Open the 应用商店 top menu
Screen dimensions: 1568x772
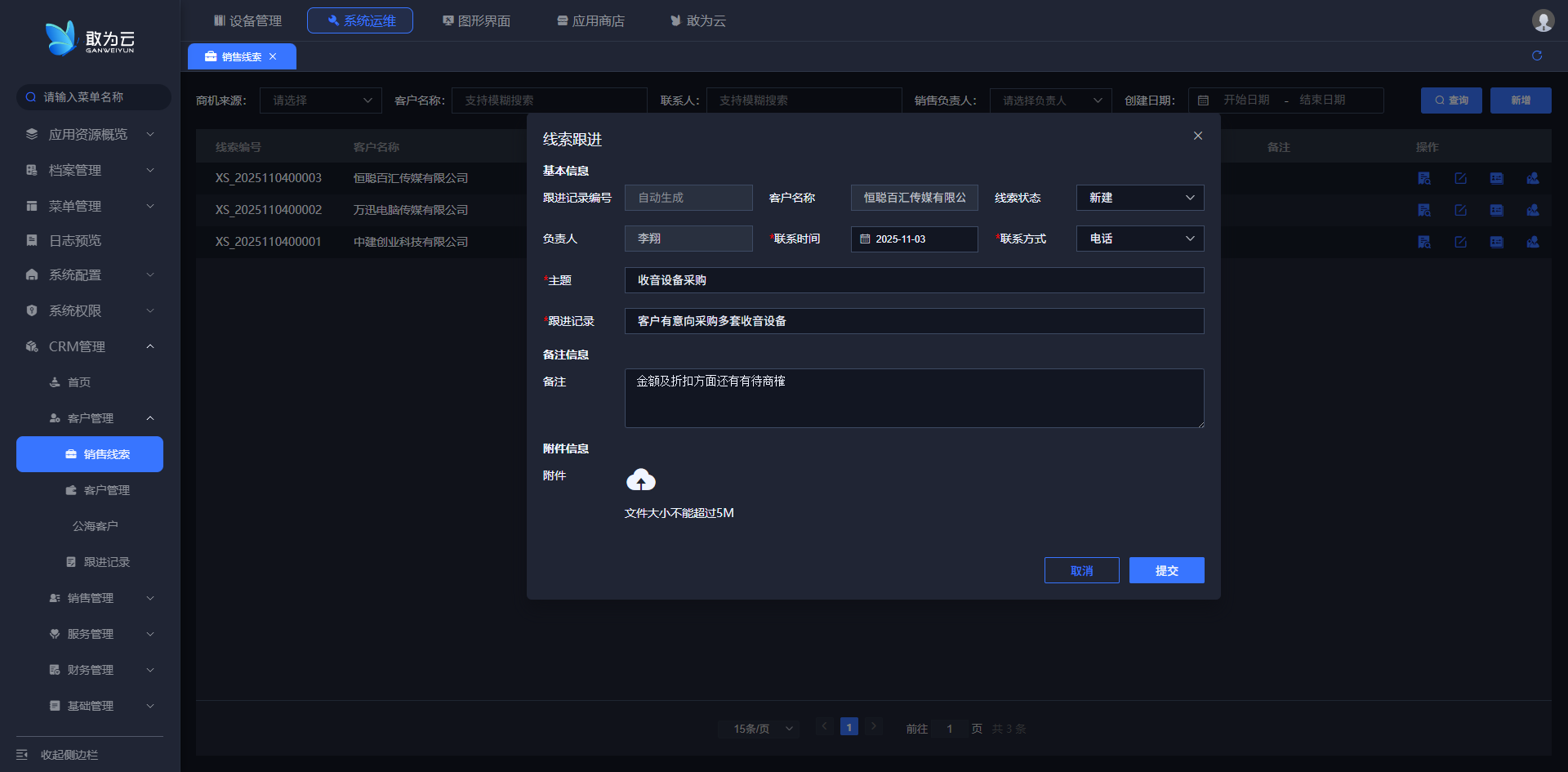coord(590,20)
